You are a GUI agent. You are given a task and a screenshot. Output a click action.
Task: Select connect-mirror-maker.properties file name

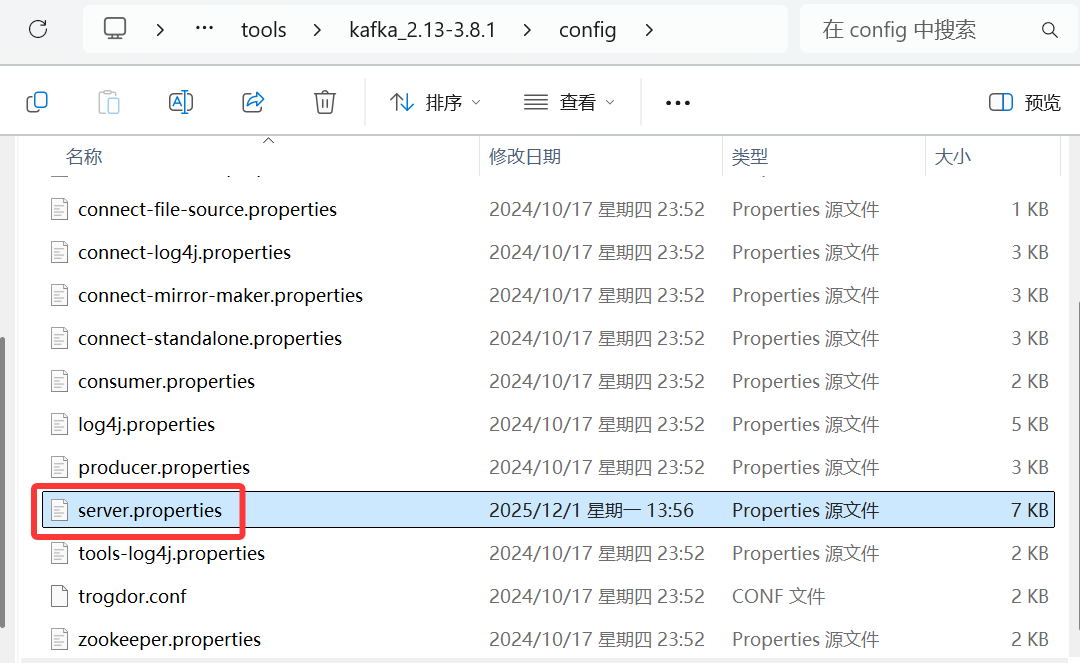(220, 295)
